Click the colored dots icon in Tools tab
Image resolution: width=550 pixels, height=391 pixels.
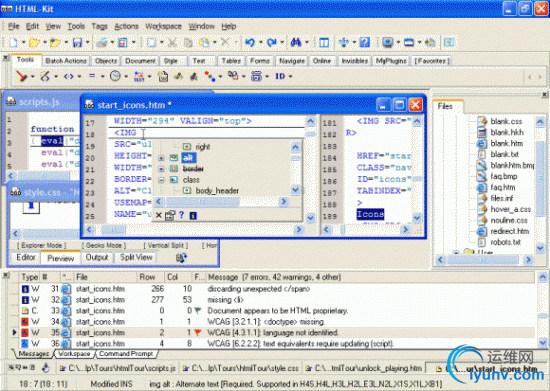point(210,76)
